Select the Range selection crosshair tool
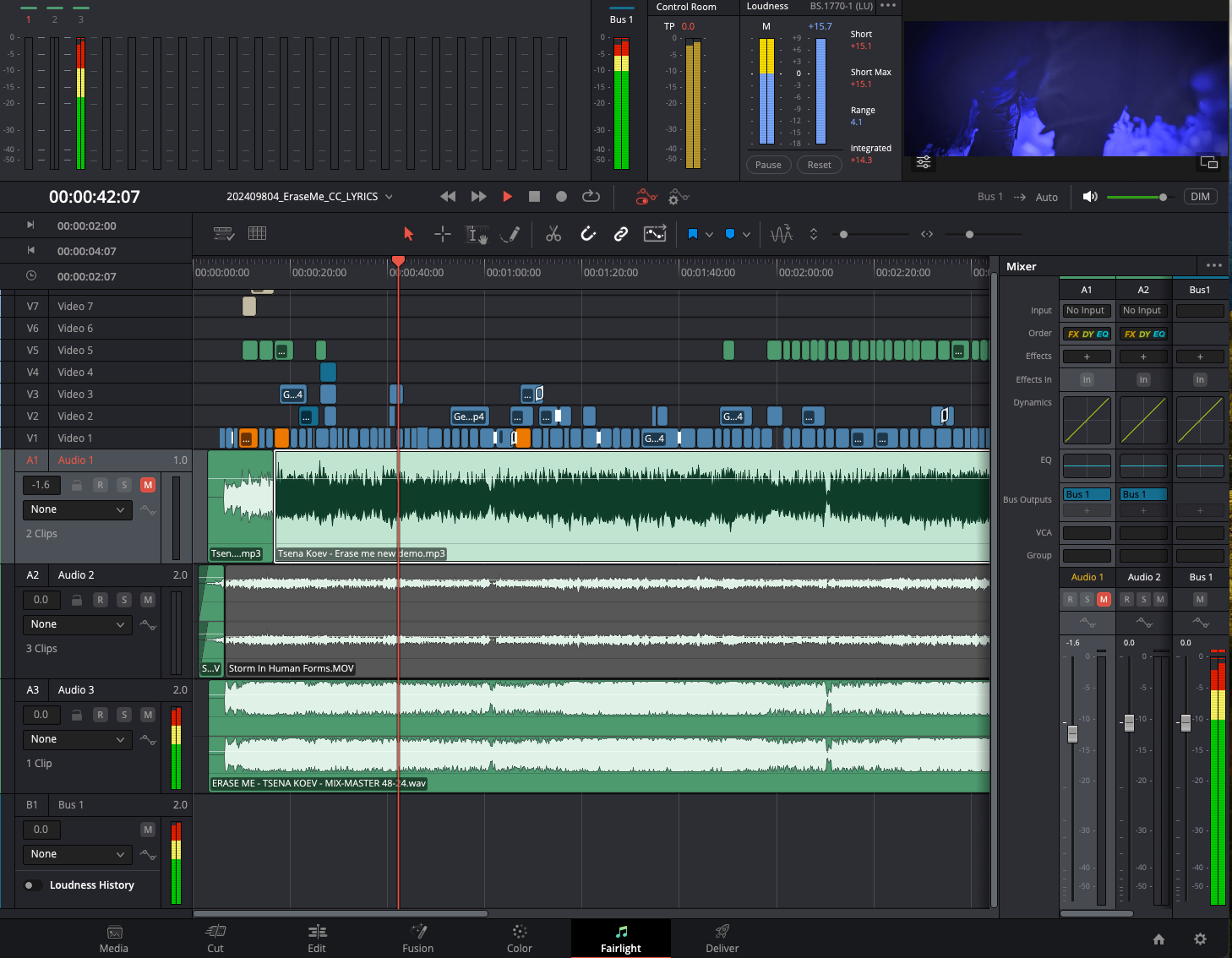 [443, 234]
